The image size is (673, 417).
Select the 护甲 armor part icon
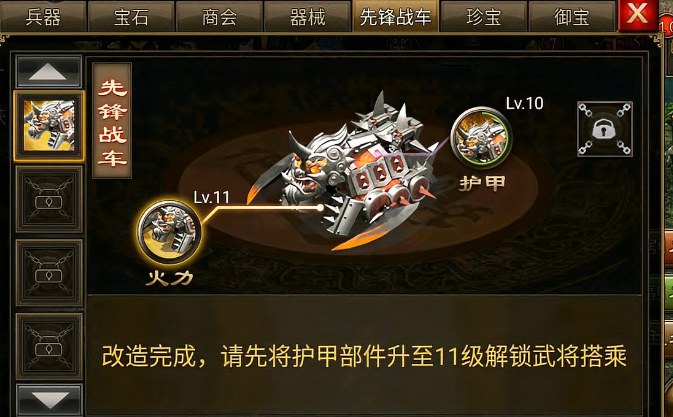(481, 138)
